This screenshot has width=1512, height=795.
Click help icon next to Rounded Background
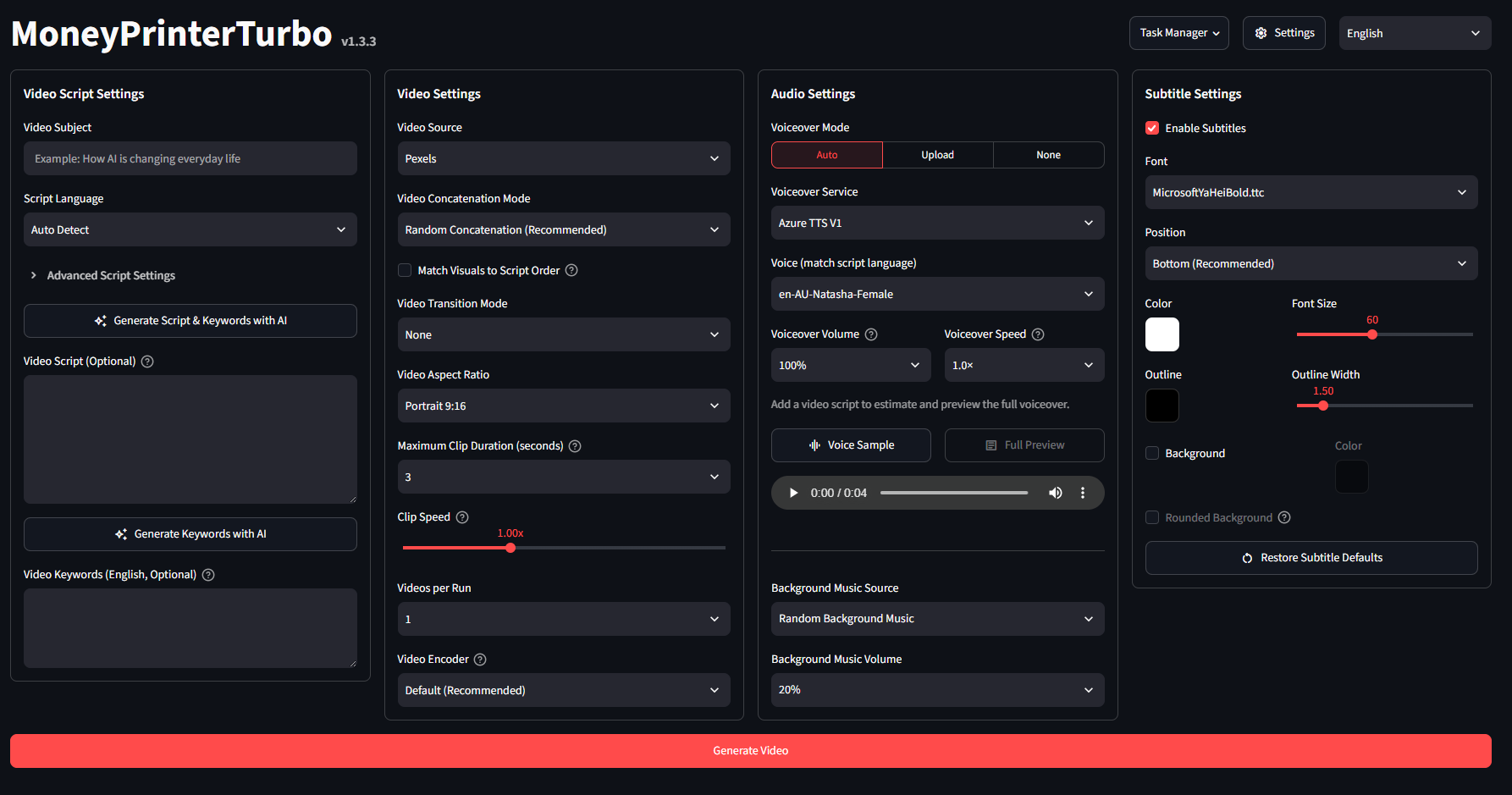[x=1284, y=517]
